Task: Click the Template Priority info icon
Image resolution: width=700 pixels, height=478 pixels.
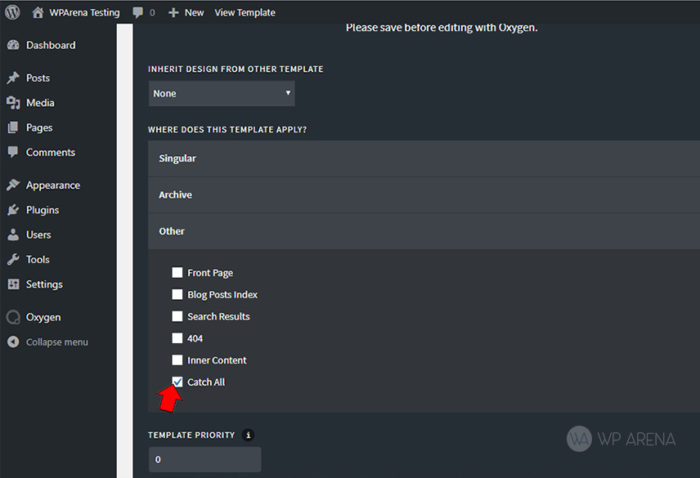Action: [248, 435]
